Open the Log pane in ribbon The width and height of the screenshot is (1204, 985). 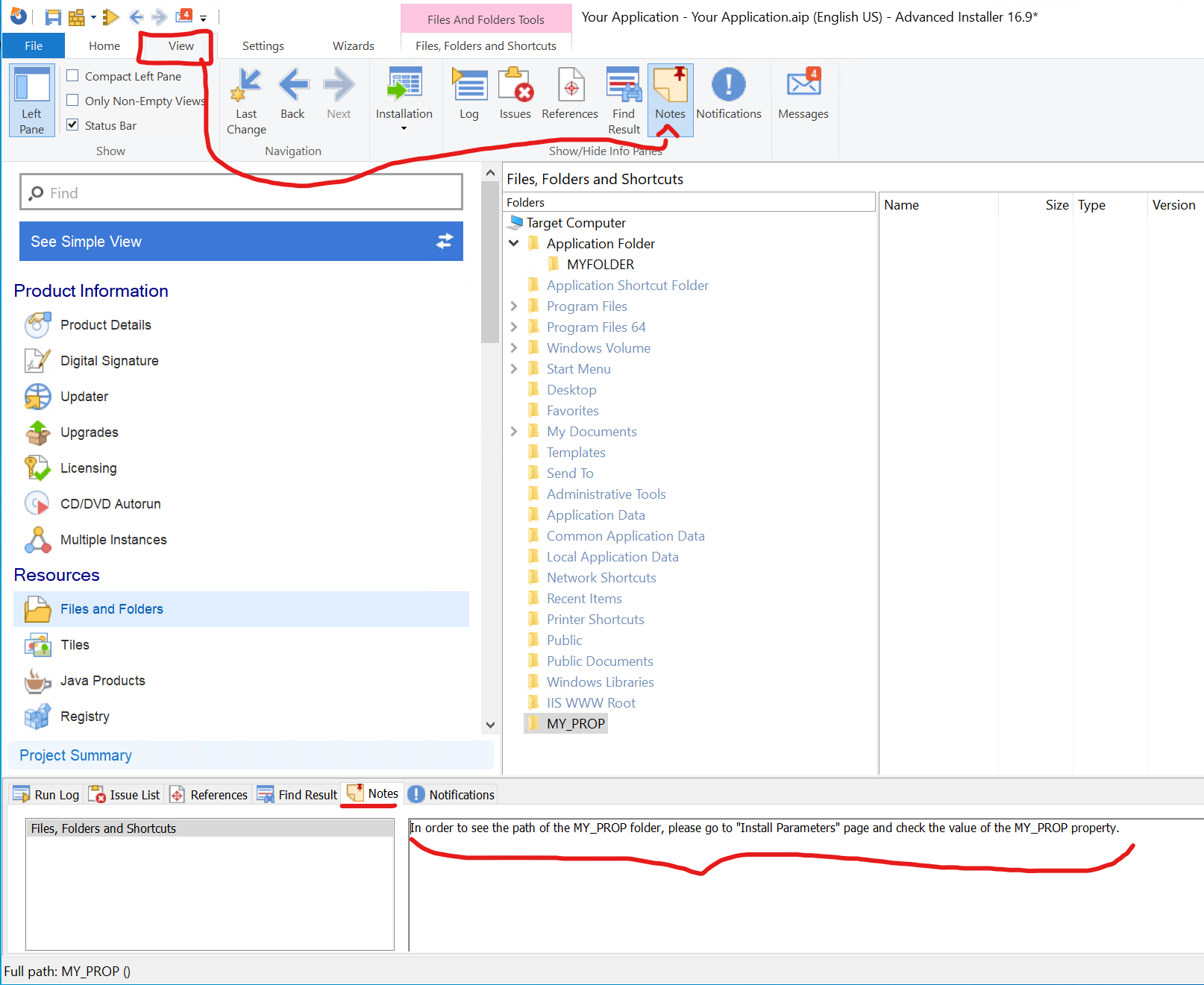[468, 94]
